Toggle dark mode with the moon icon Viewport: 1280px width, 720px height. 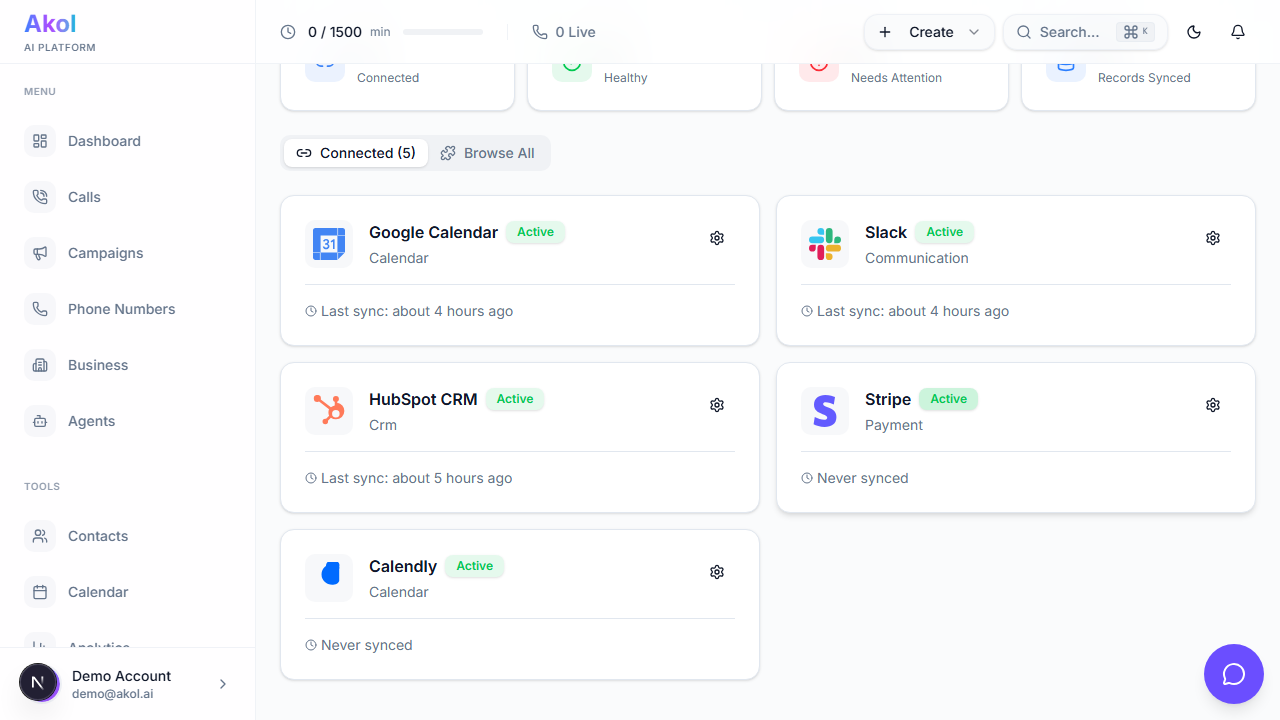click(x=1193, y=31)
